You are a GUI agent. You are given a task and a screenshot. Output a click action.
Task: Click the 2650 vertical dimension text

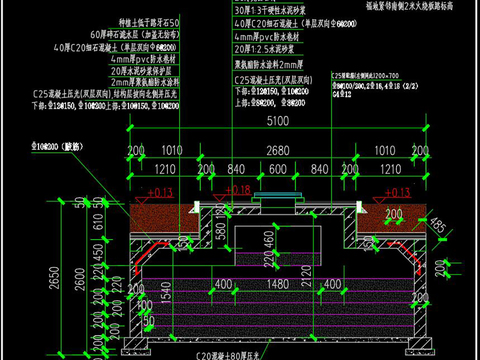point(54,278)
